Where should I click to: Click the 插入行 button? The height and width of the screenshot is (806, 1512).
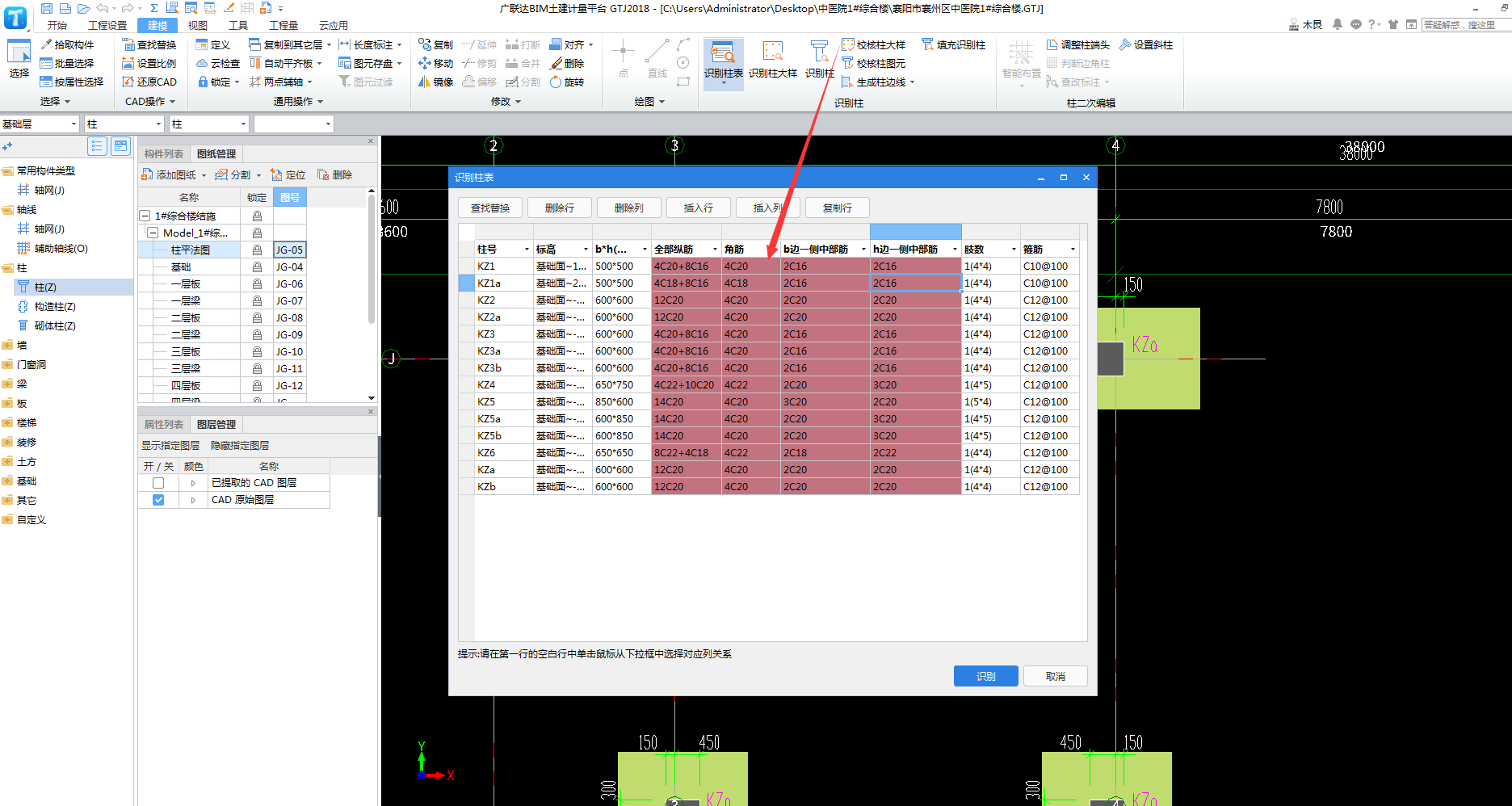click(x=699, y=208)
